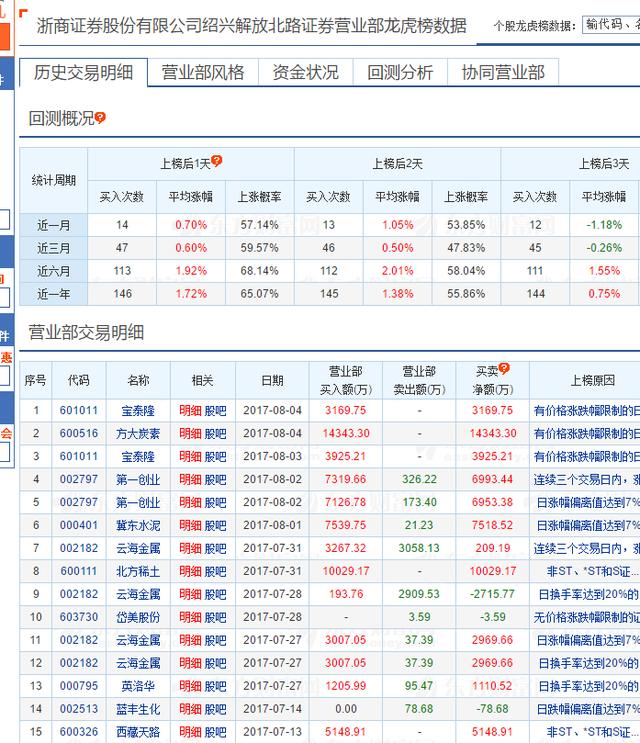
Task: Open stock code 603730
Action: click(79, 617)
